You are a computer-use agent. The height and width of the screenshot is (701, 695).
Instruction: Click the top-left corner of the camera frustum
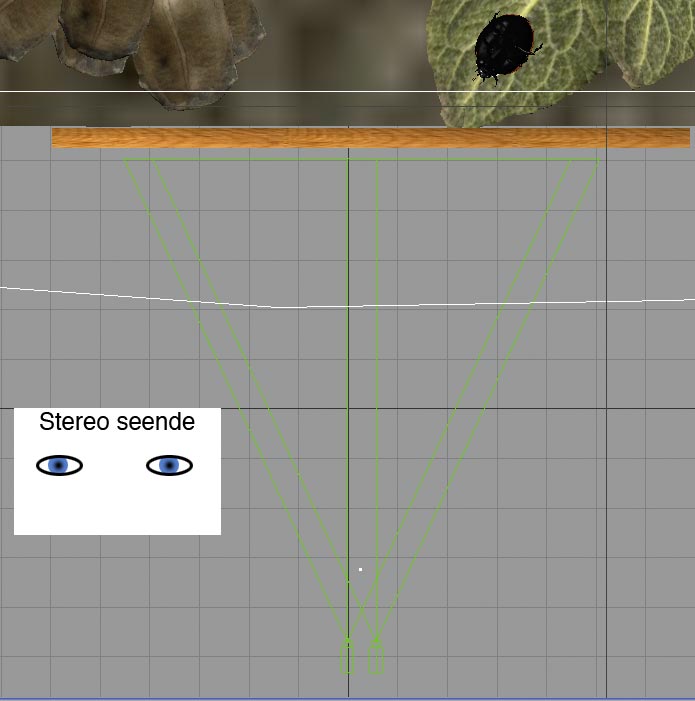125,160
